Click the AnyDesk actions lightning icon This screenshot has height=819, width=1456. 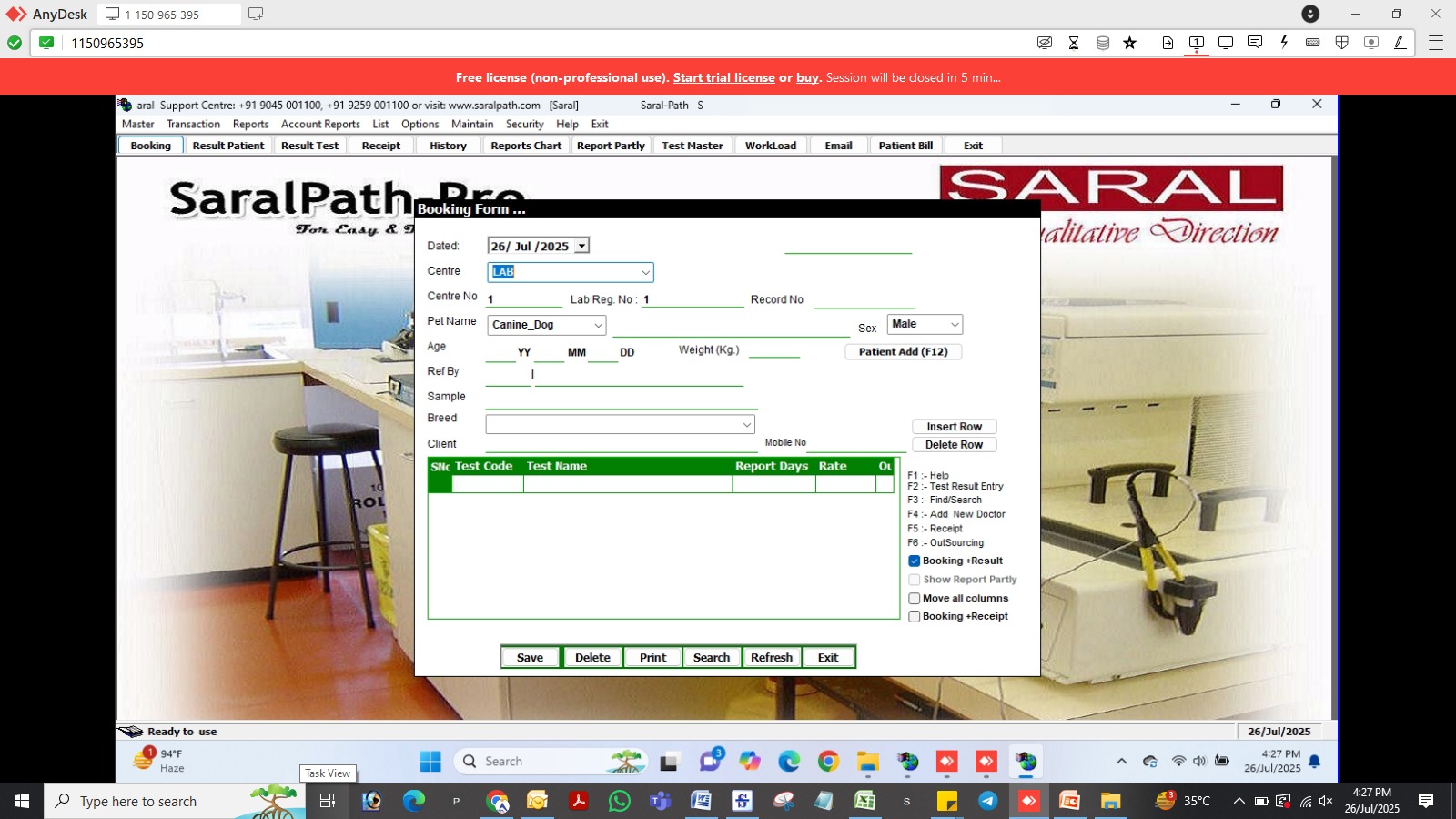click(x=1284, y=43)
